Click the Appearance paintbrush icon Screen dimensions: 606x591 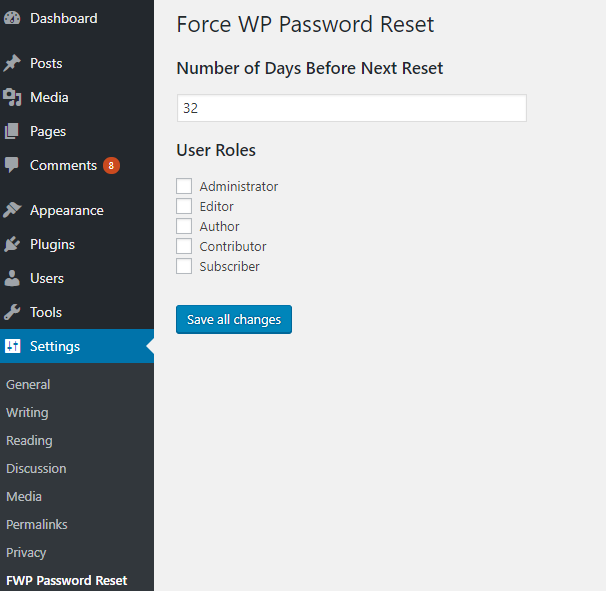[x=12, y=210]
